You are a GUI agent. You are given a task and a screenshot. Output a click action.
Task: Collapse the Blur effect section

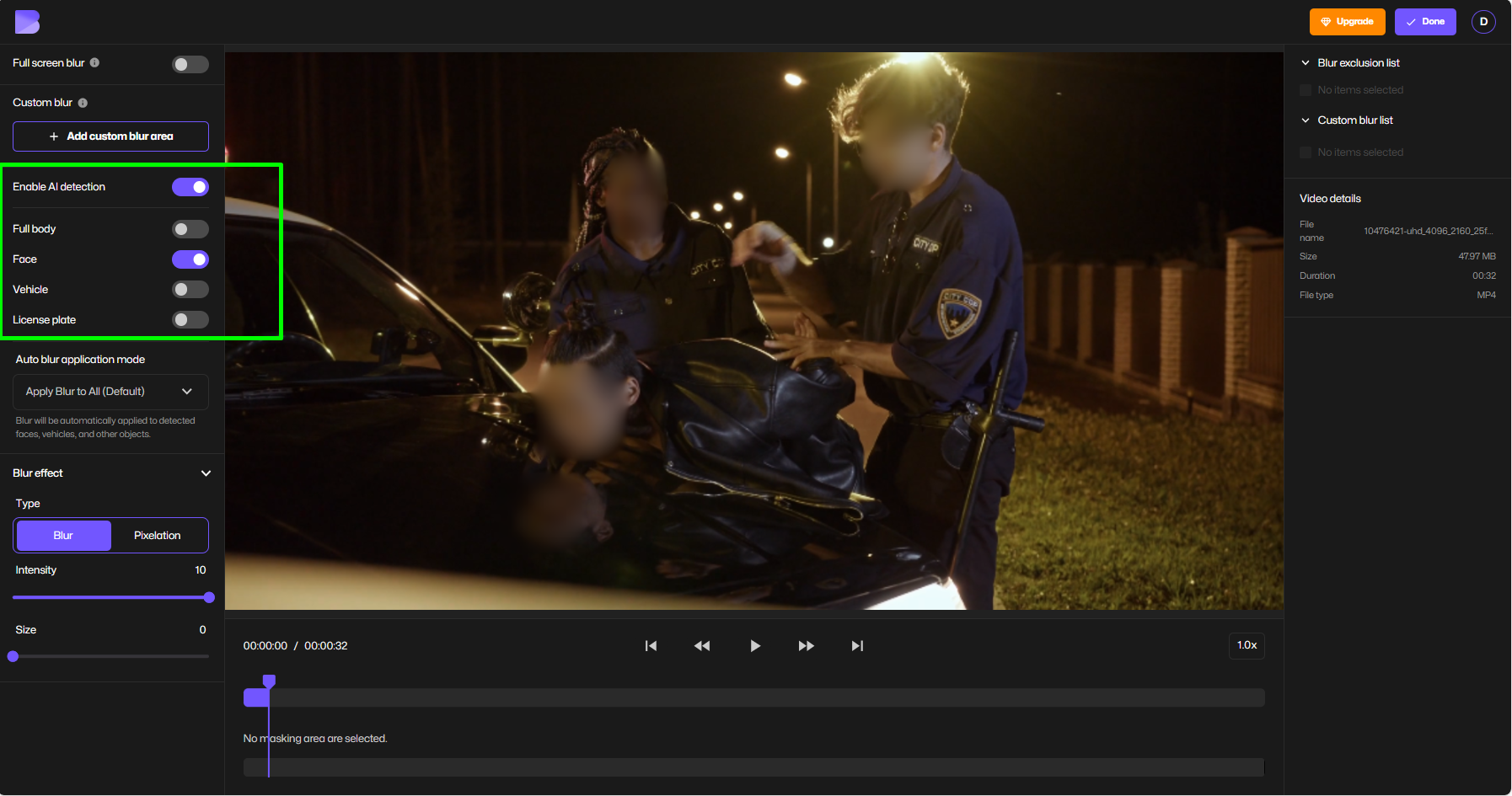206,473
